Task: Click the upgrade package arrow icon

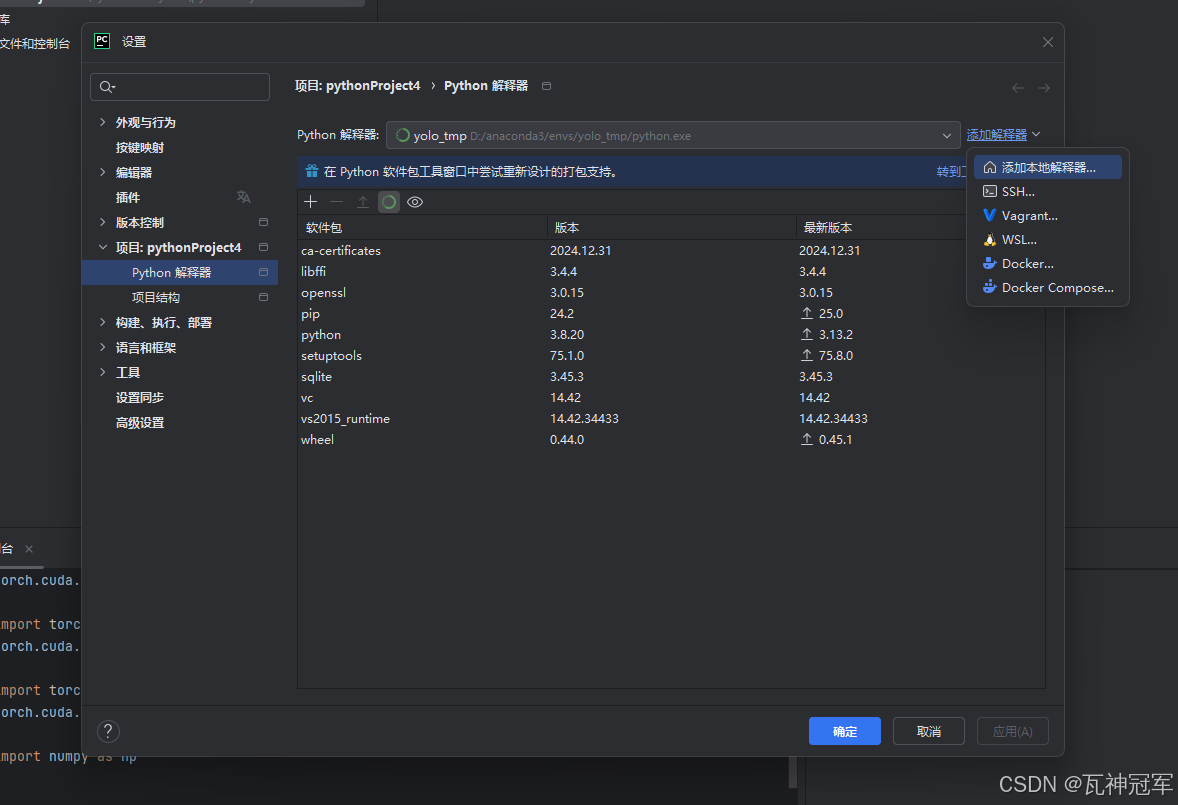Action: click(363, 202)
